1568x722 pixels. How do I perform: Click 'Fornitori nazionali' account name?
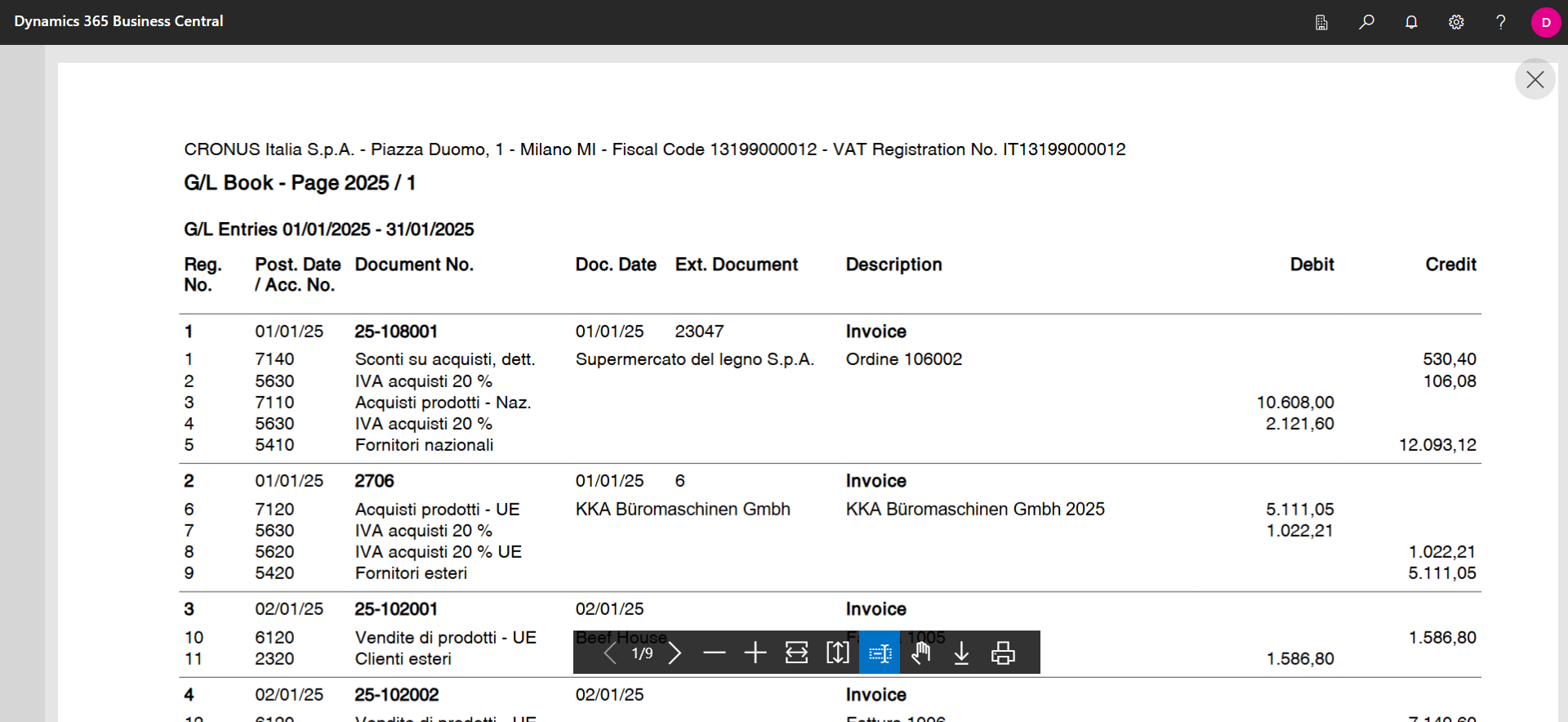tap(424, 445)
